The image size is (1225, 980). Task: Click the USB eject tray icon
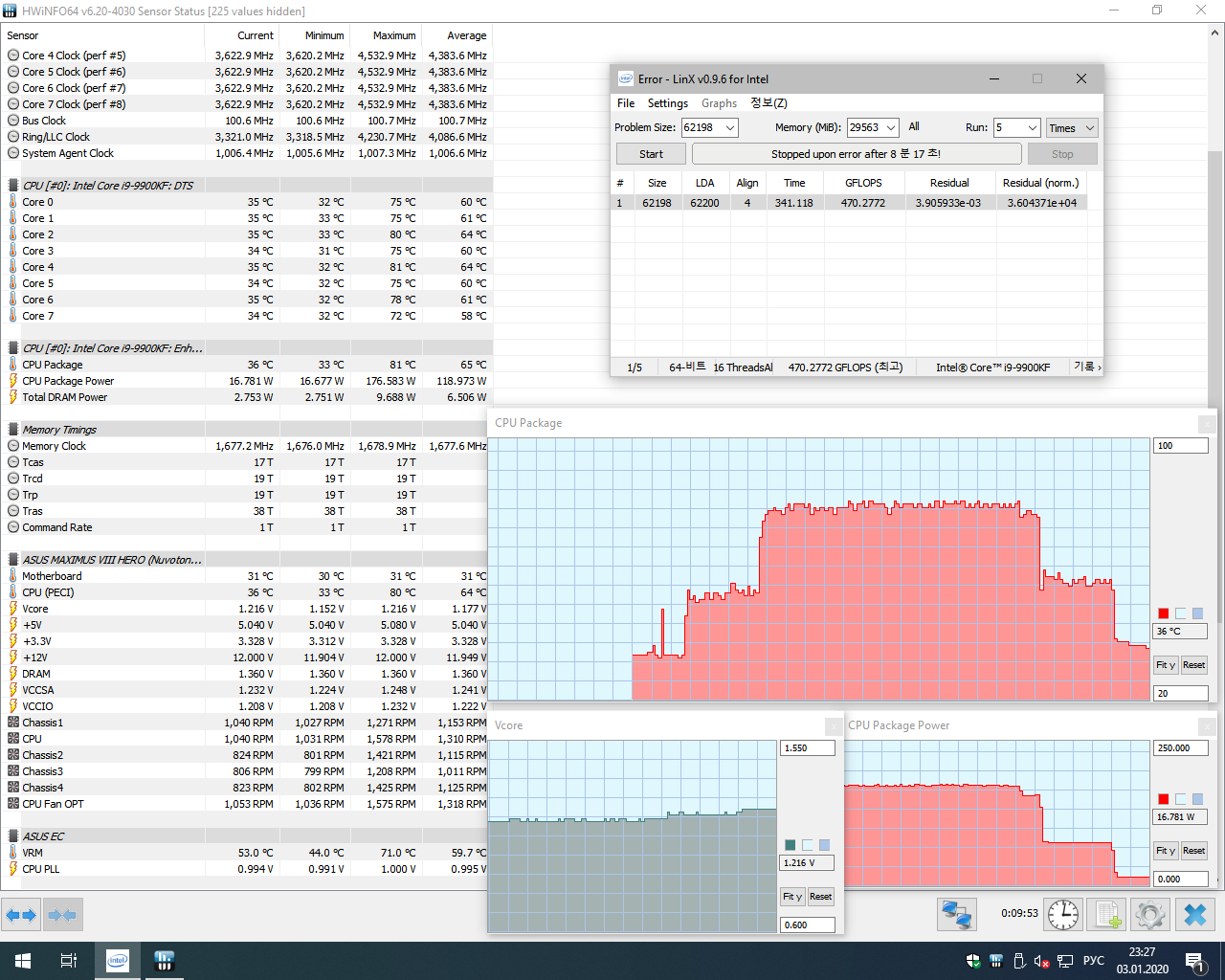pos(1019,961)
